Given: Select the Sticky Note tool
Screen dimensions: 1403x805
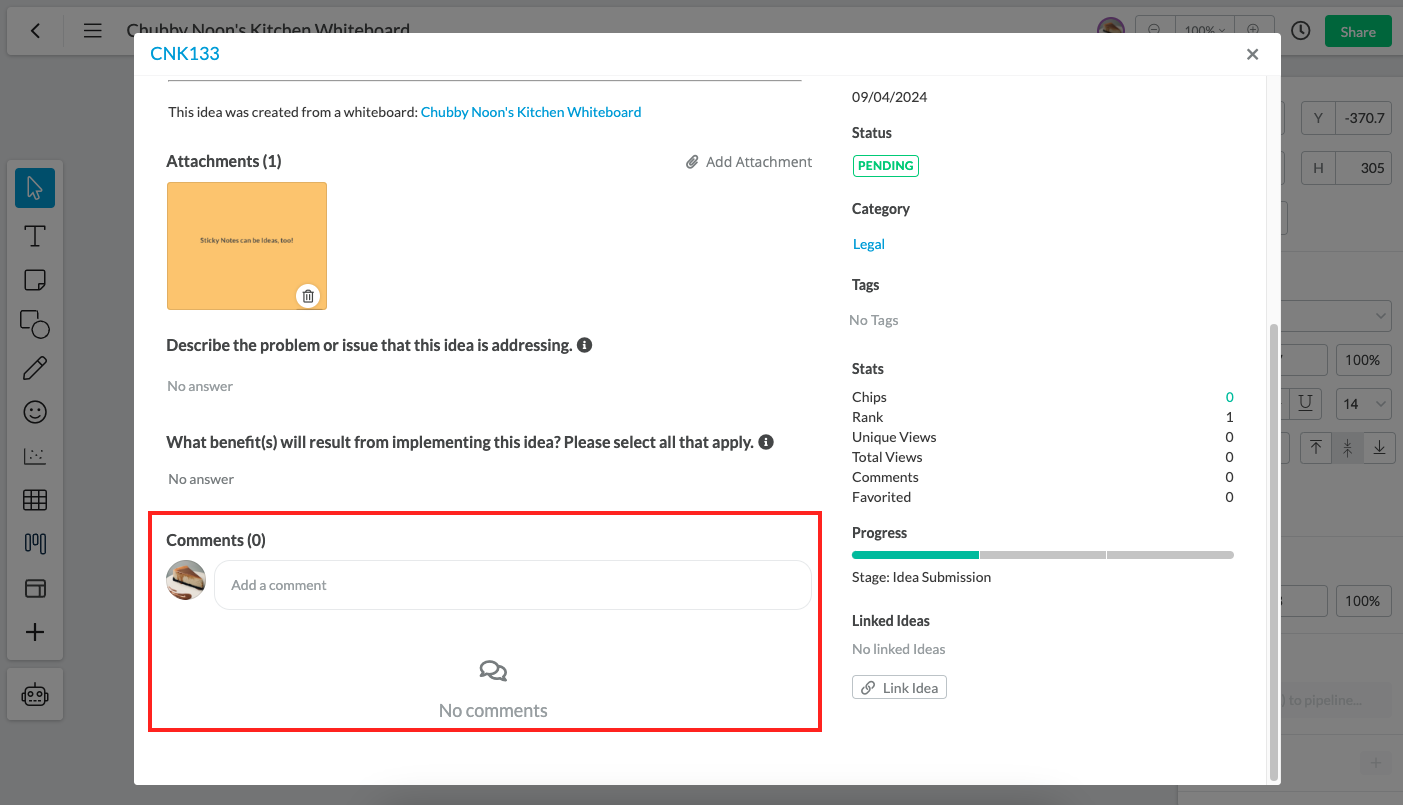Looking at the screenshot, I should (x=35, y=280).
